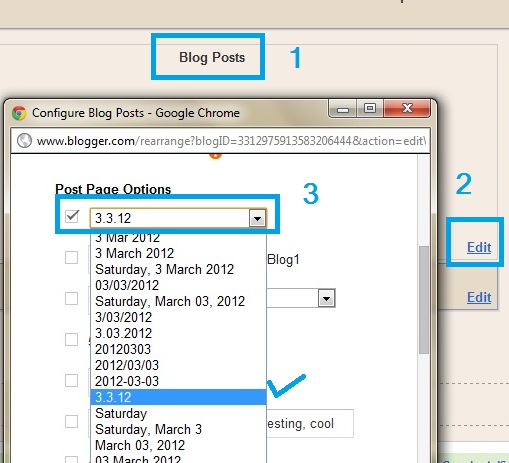This screenshot has width=509, height=463.
Task: Open the 3.3.12 date format dropdown arrow
Action: pos(257,219)
